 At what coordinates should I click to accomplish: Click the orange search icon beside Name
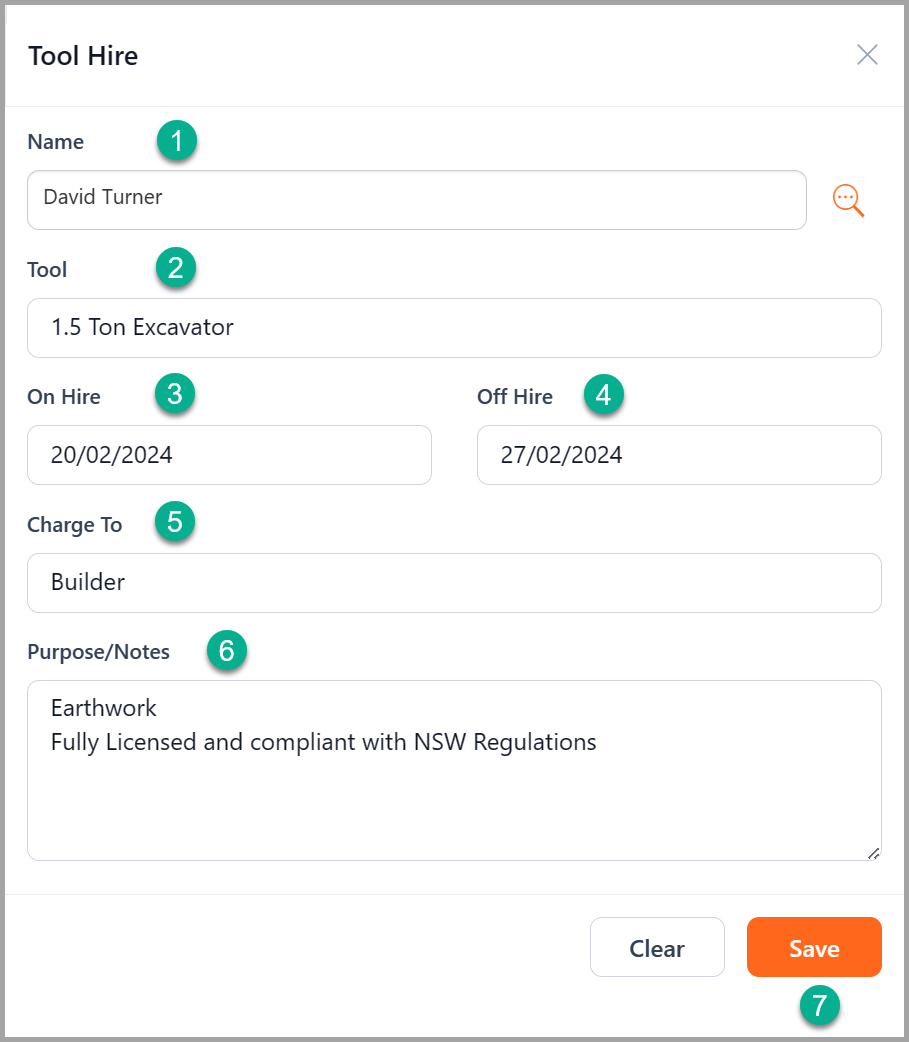pos(848,200)
